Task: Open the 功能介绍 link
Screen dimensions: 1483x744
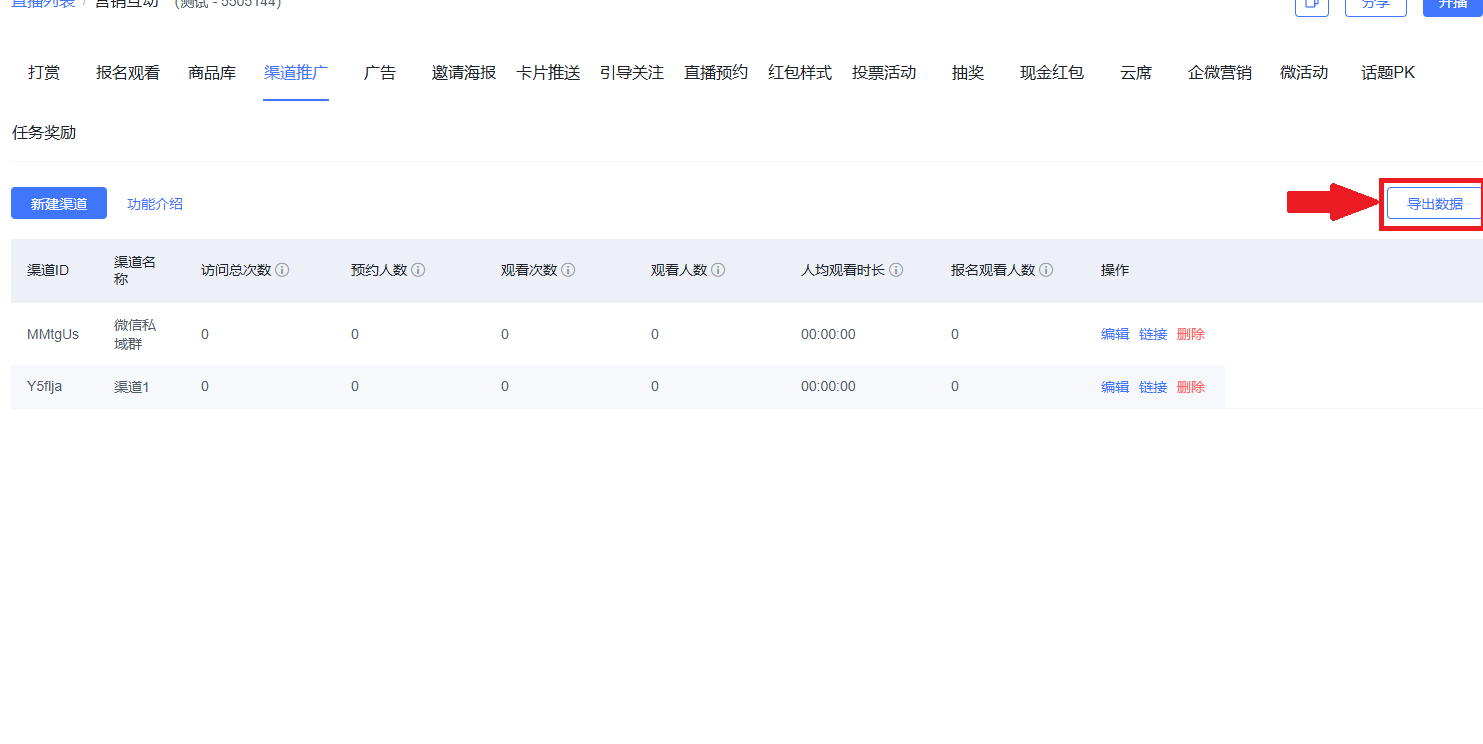Action: (x=155, y=204)
